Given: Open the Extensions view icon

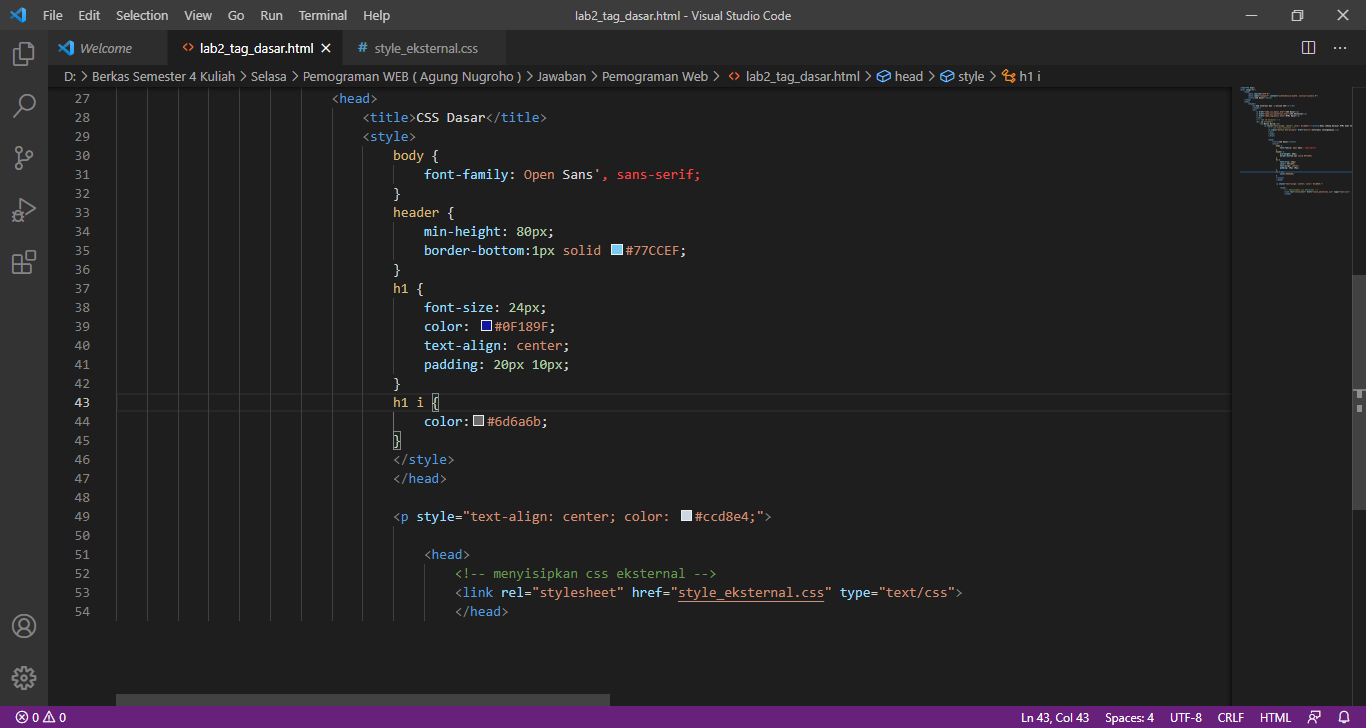Looking at the screenshot, I should pos(24,262).
